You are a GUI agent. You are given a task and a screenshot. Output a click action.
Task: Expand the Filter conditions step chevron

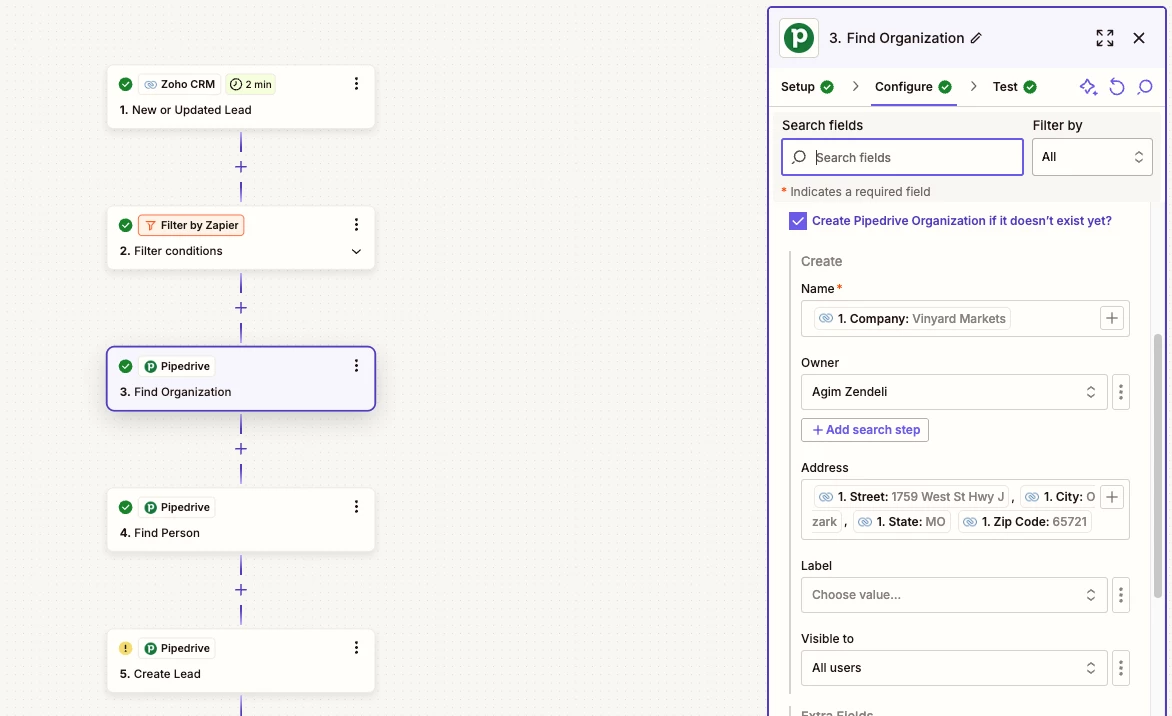357,251
